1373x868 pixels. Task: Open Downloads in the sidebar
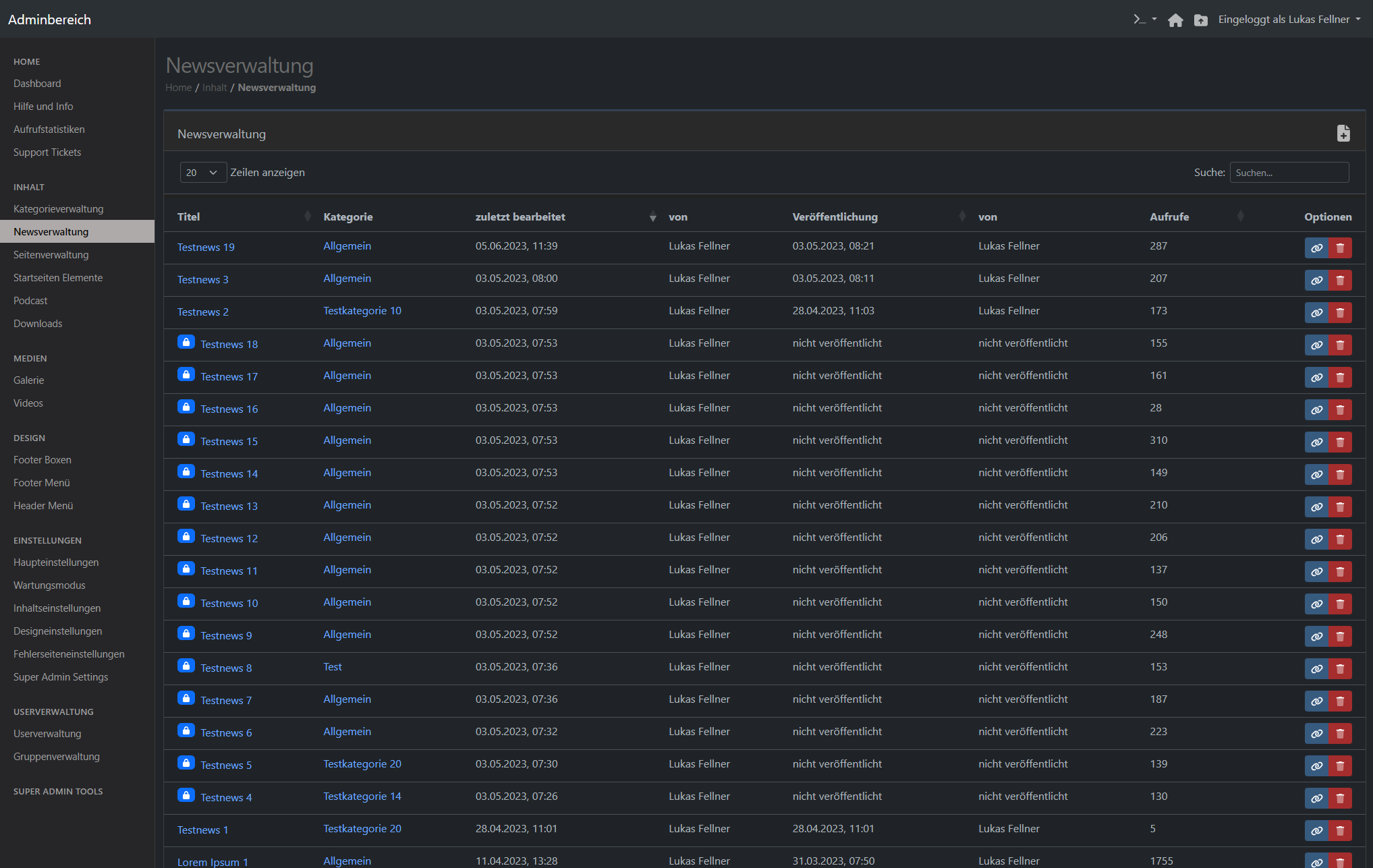click(38, 324)
